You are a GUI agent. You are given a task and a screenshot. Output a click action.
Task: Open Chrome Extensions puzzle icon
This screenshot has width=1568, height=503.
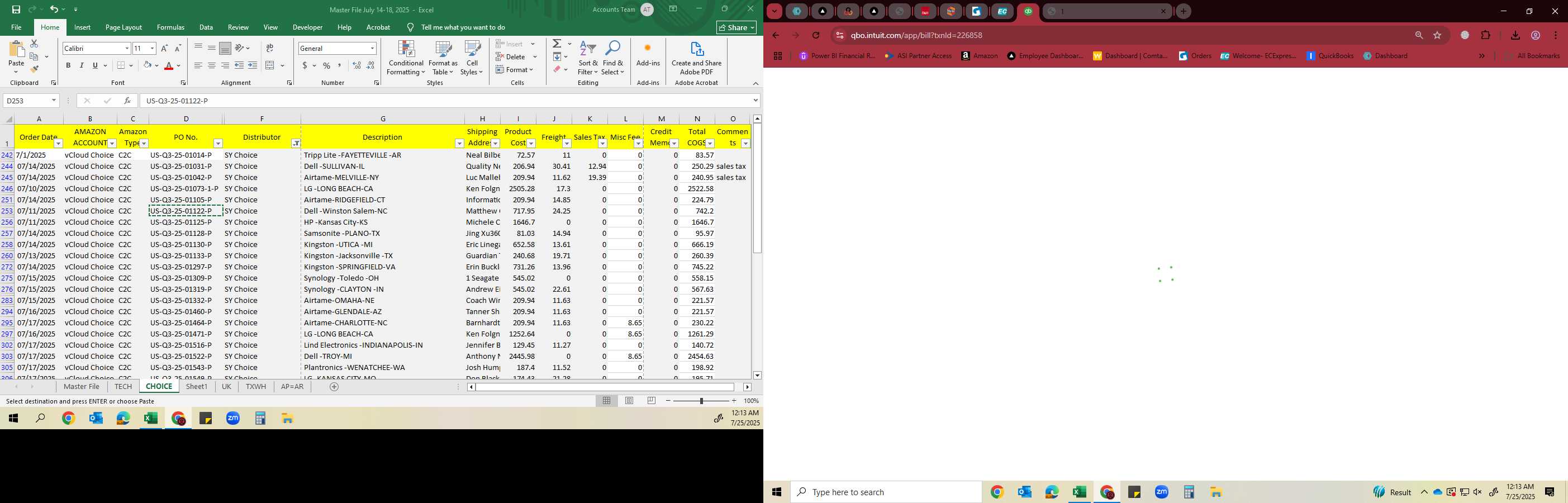pyautogui.click(x=1485, y=35)
